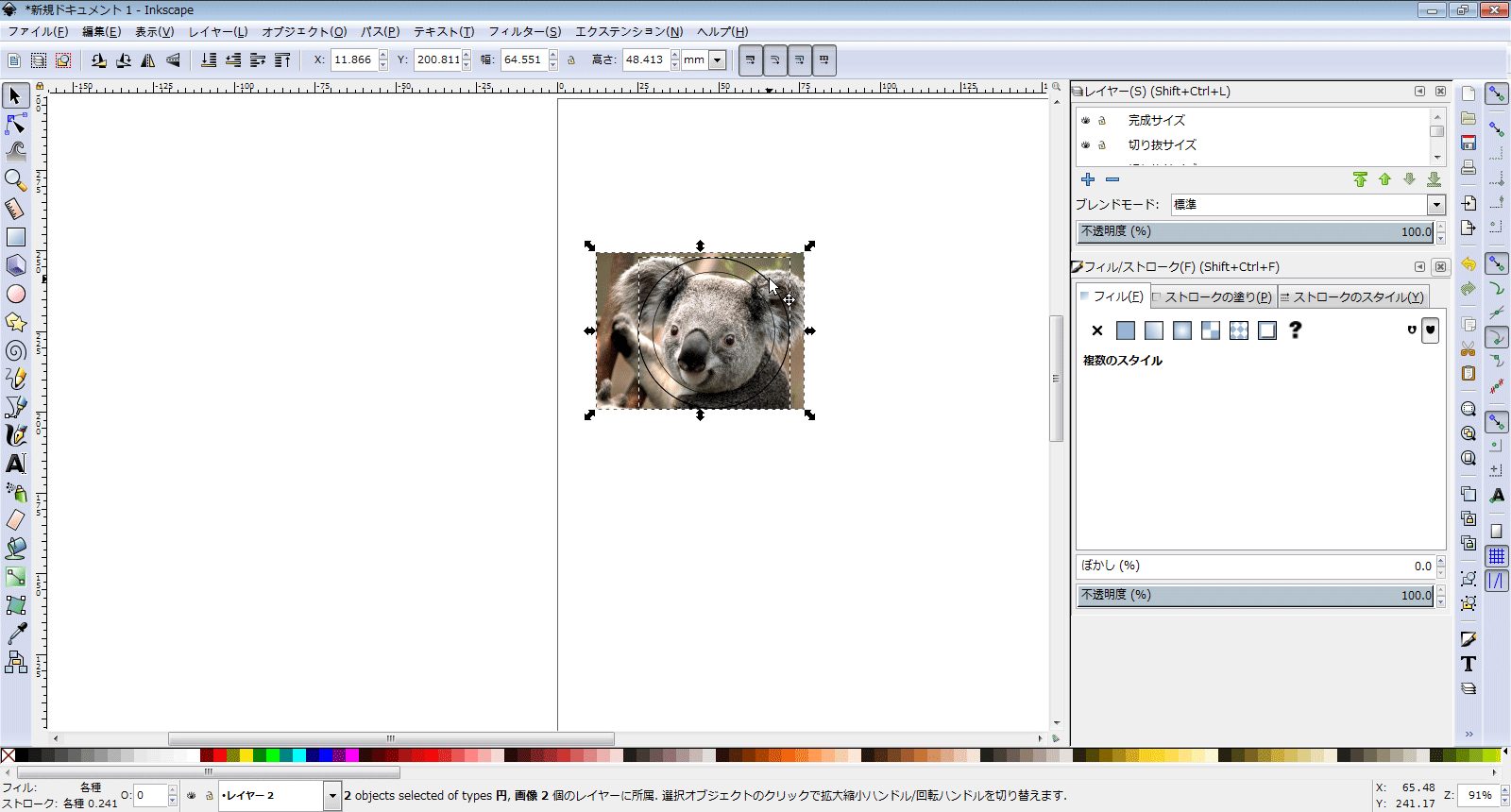
Task: Select the Node edit tool
Action: pyautogui.click(x=16, y=124)
